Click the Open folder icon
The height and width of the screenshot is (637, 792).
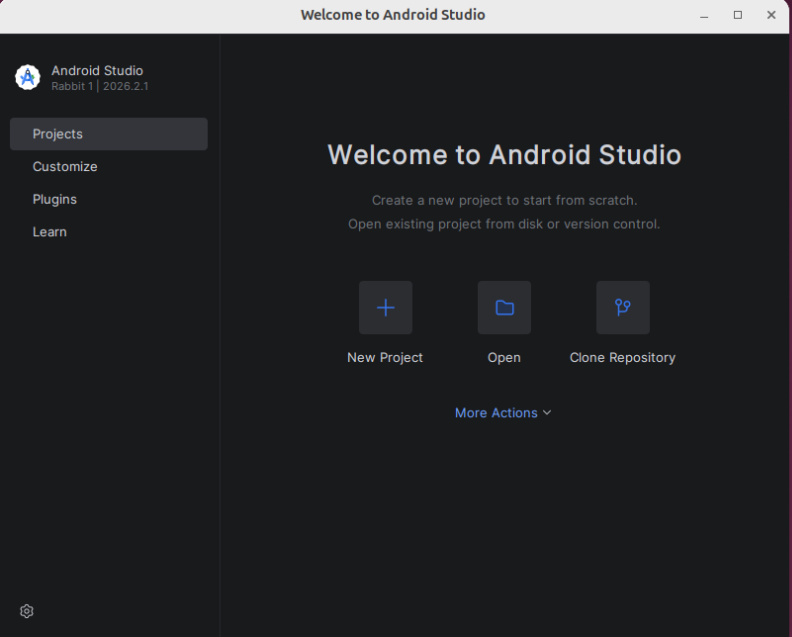point(504,307)
